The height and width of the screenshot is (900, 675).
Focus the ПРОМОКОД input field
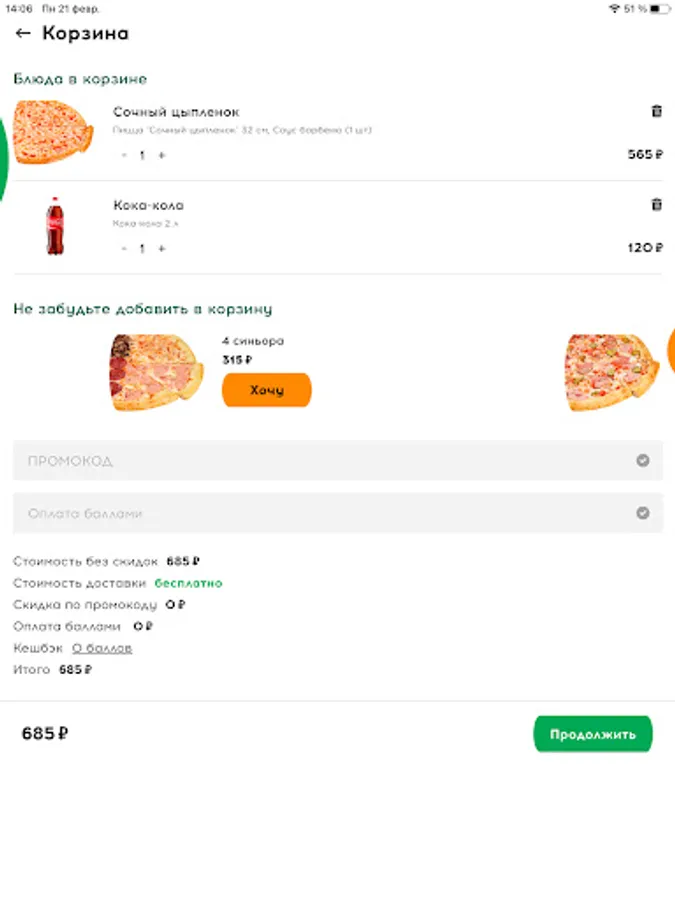[320, 461]
